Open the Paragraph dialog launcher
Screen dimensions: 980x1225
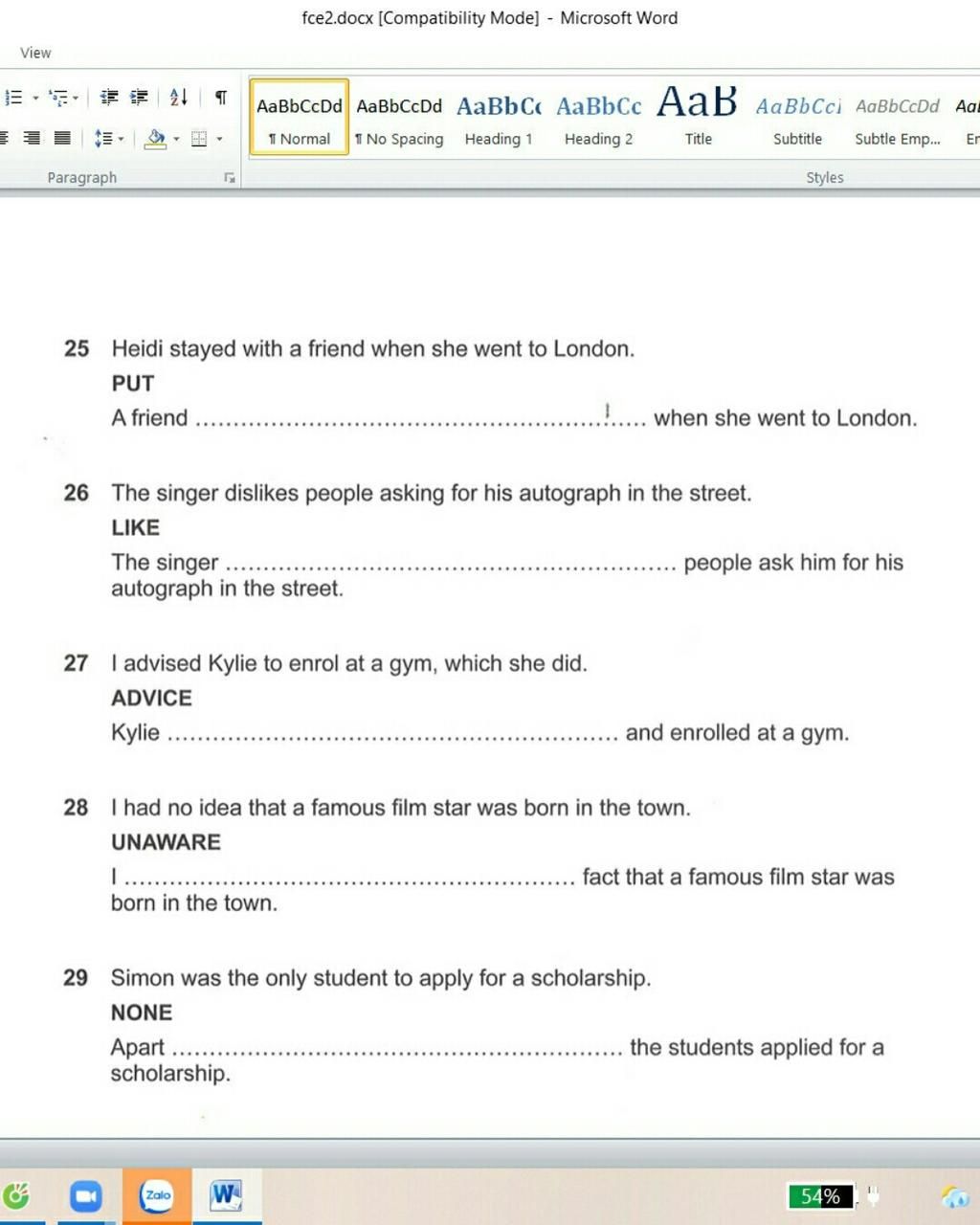pyautogui.click(x=230, y=178)
